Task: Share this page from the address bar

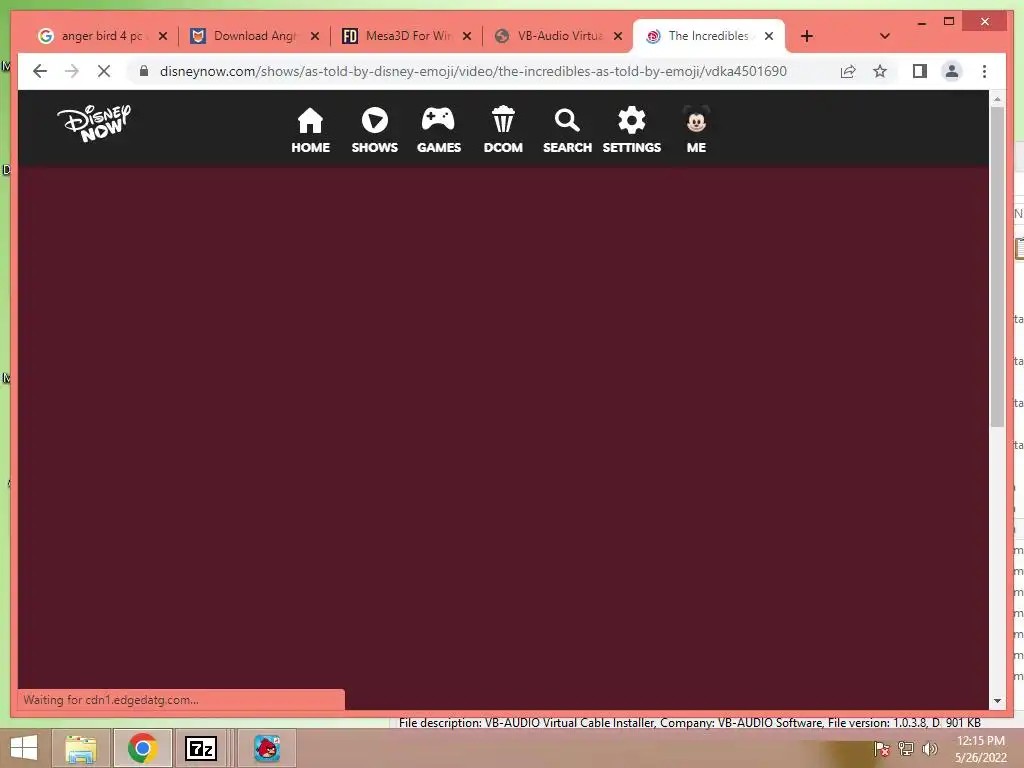Action: pos(848,71)
